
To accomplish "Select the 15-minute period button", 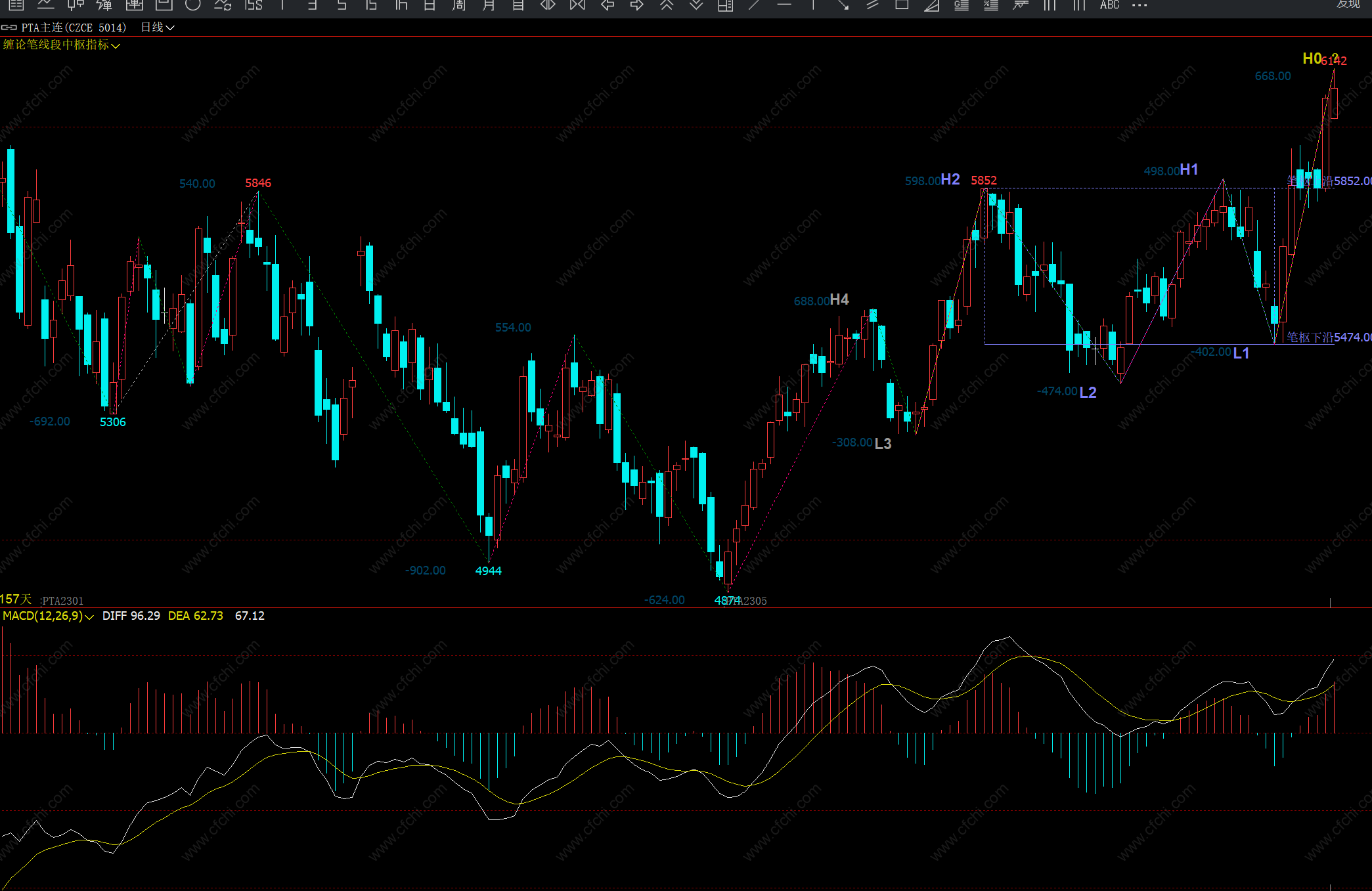I will (371, 5).
